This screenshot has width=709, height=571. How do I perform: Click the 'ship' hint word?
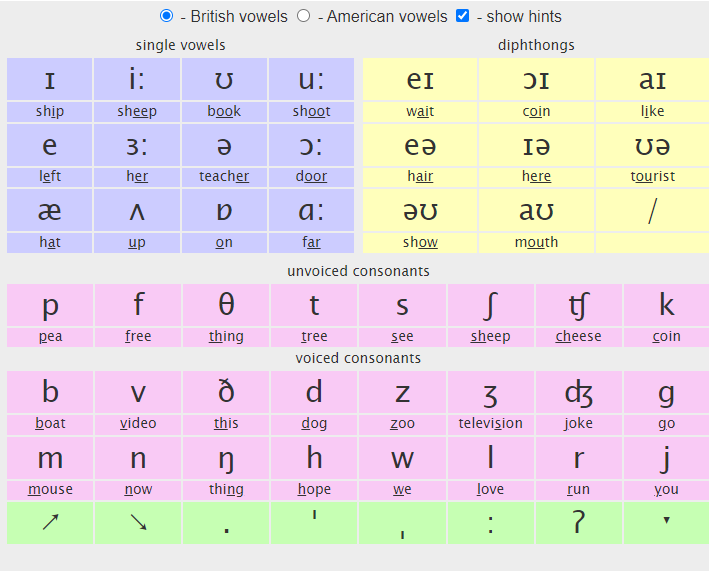click(50, 111)
